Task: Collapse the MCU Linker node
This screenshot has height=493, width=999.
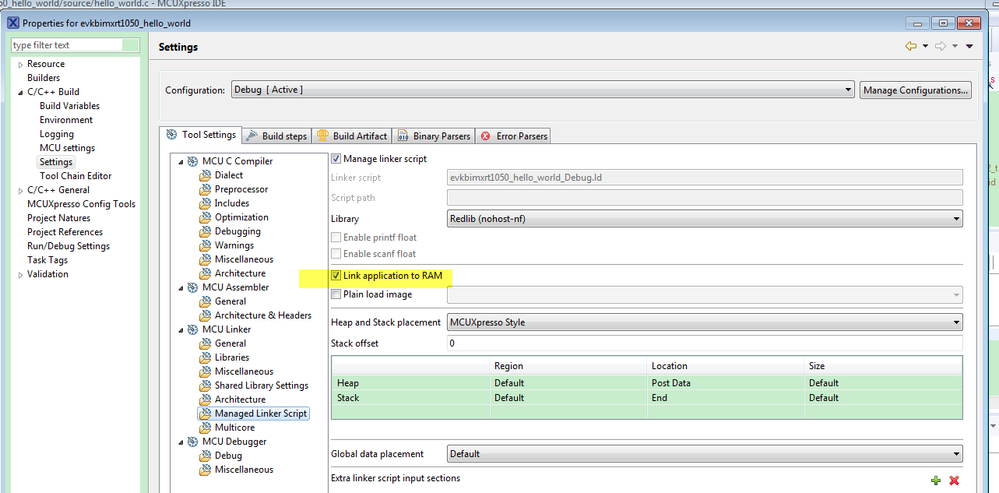Action: tap(181, 330)
